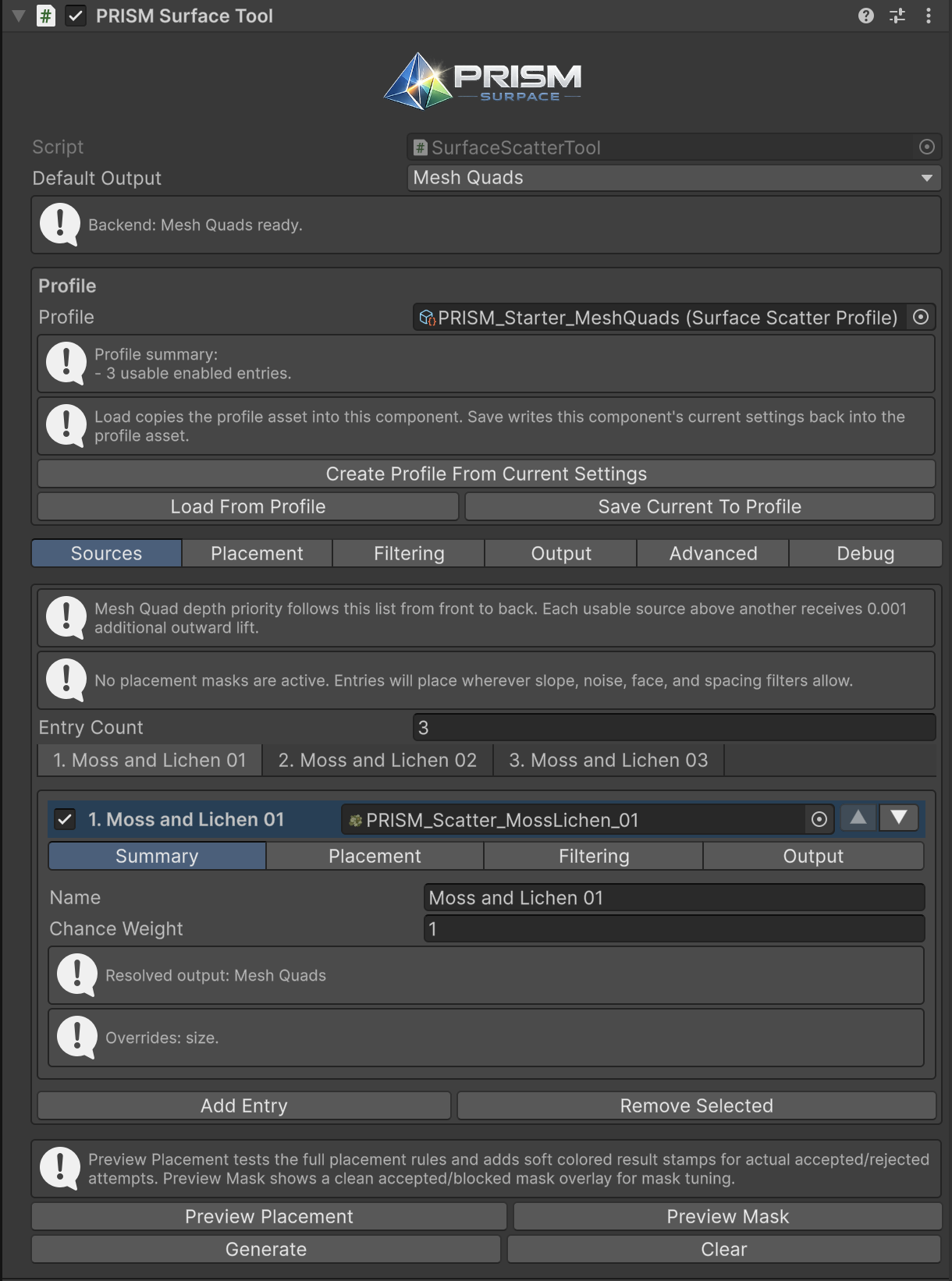Switch to the main Filtering tab

409,553
